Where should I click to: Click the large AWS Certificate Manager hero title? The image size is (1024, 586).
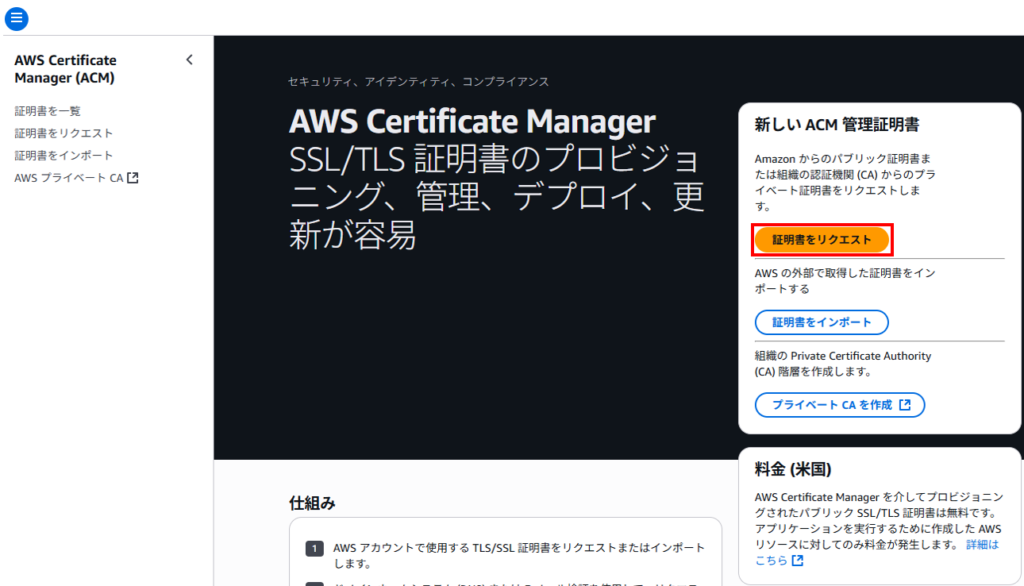click(x=472, y=122)
